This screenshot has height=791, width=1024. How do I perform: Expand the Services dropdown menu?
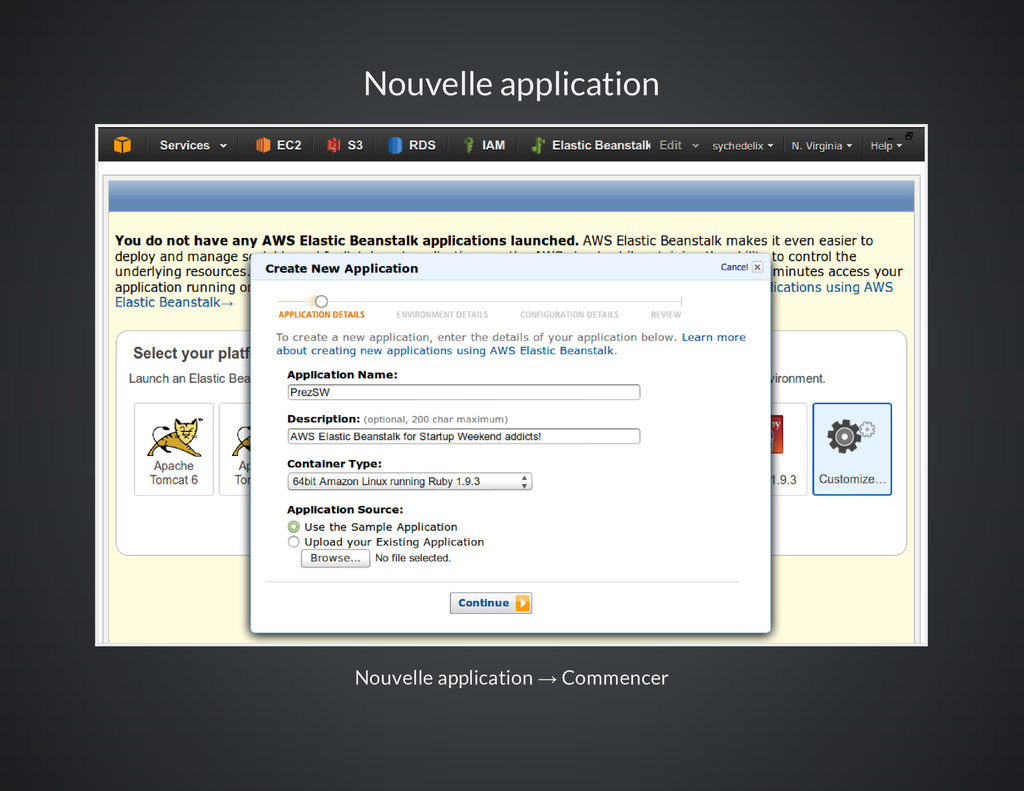tap(193, 145)
